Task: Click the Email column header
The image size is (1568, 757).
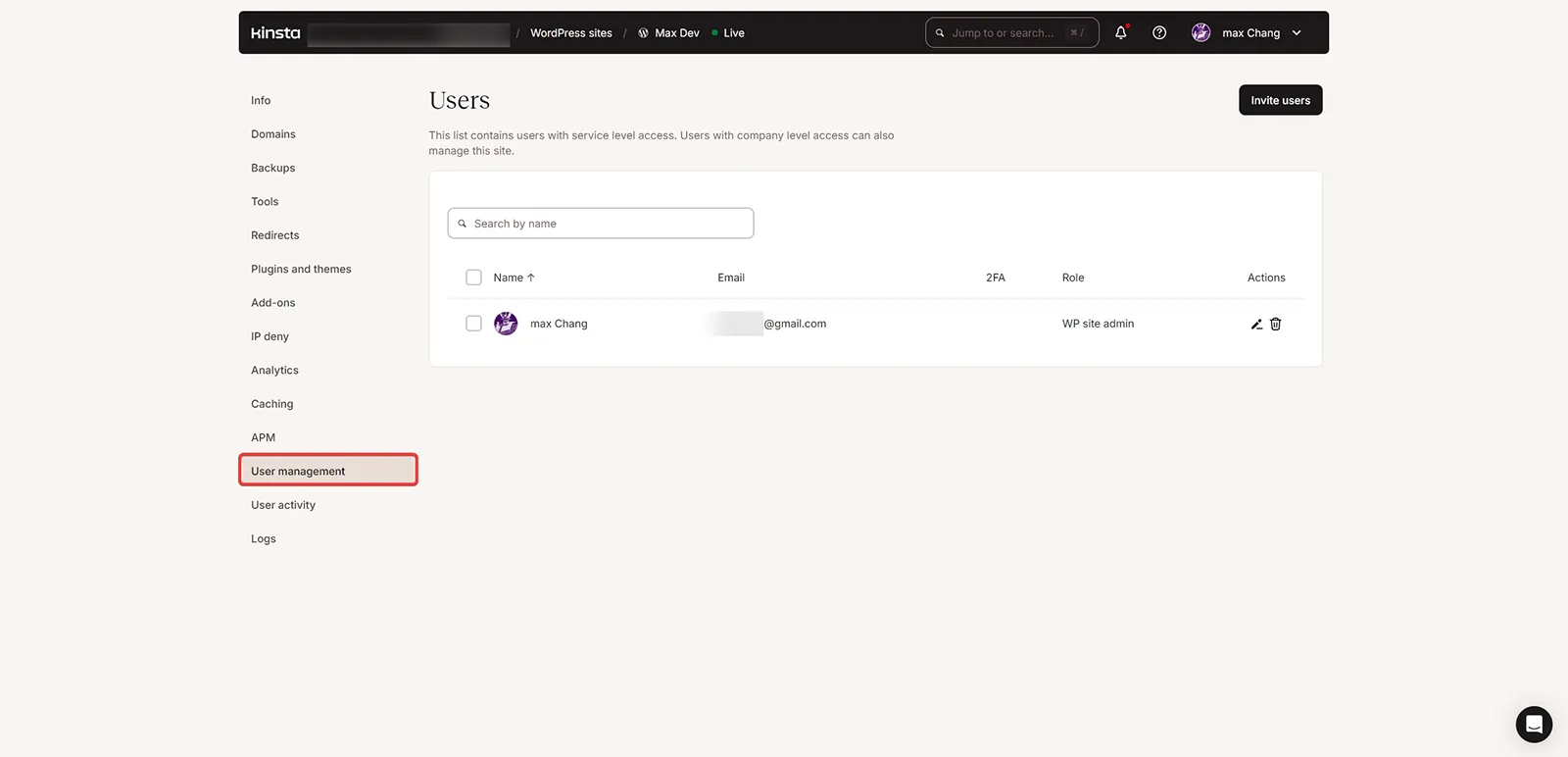Action: click(731, 278)
